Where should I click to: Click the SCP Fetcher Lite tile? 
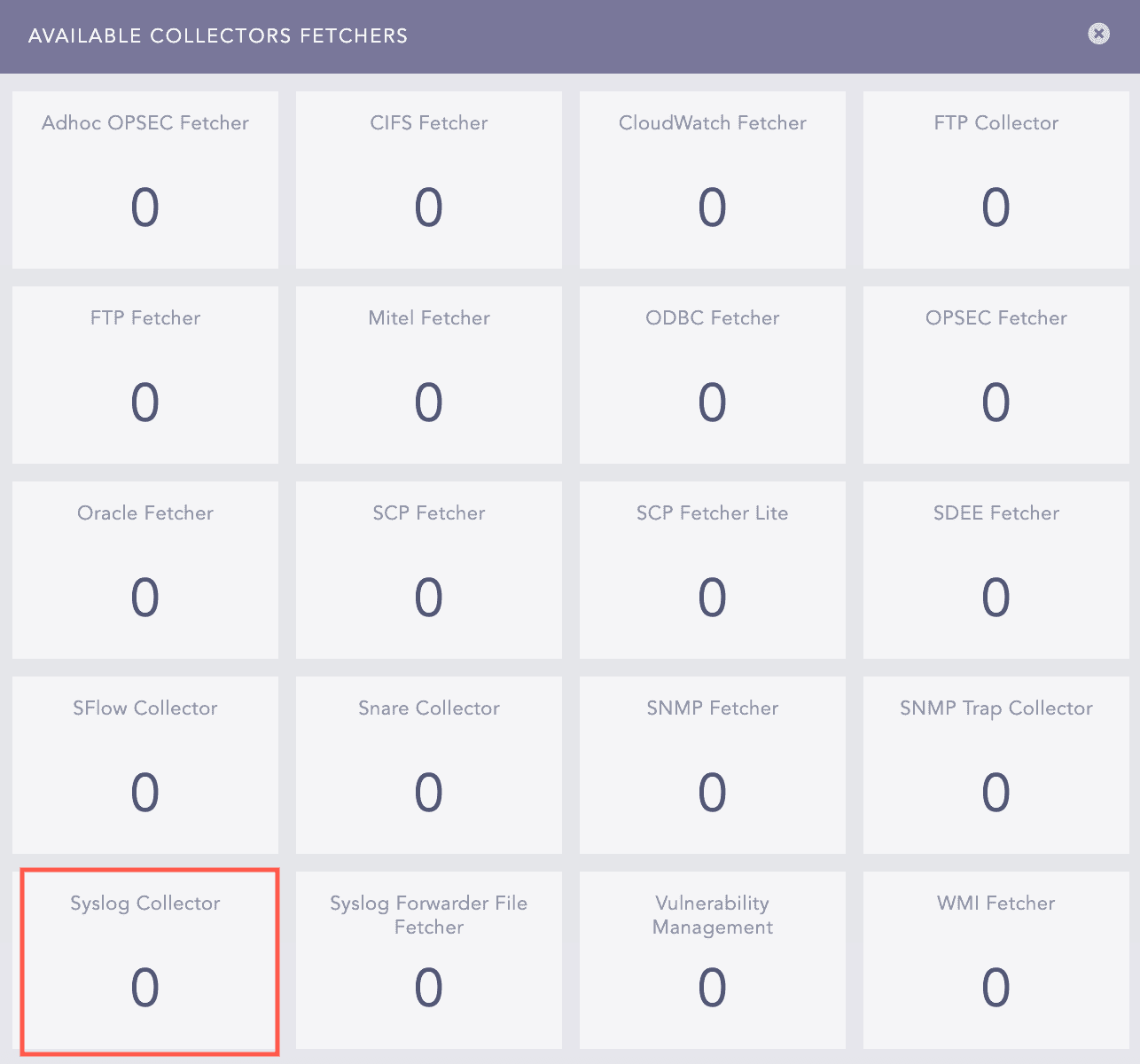(712, 569)
